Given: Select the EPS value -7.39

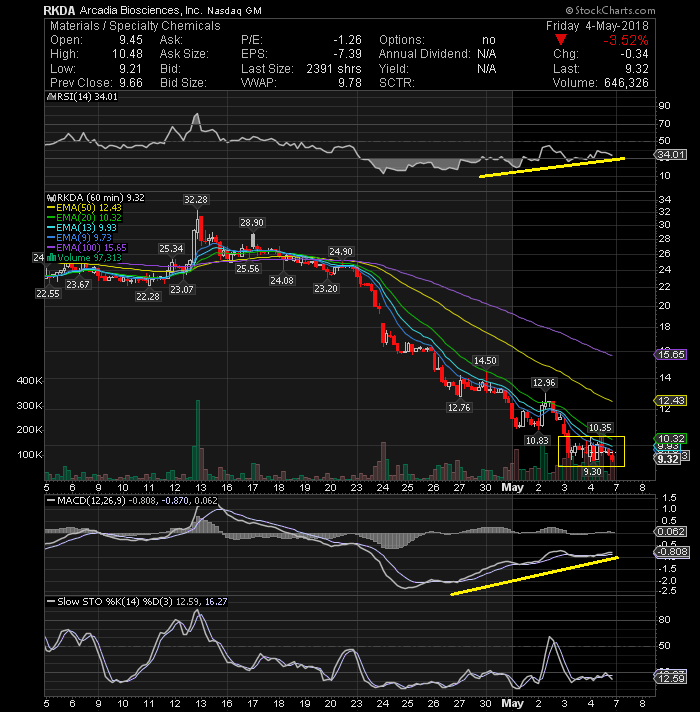Looking at the screenshot, I should 347,54.
